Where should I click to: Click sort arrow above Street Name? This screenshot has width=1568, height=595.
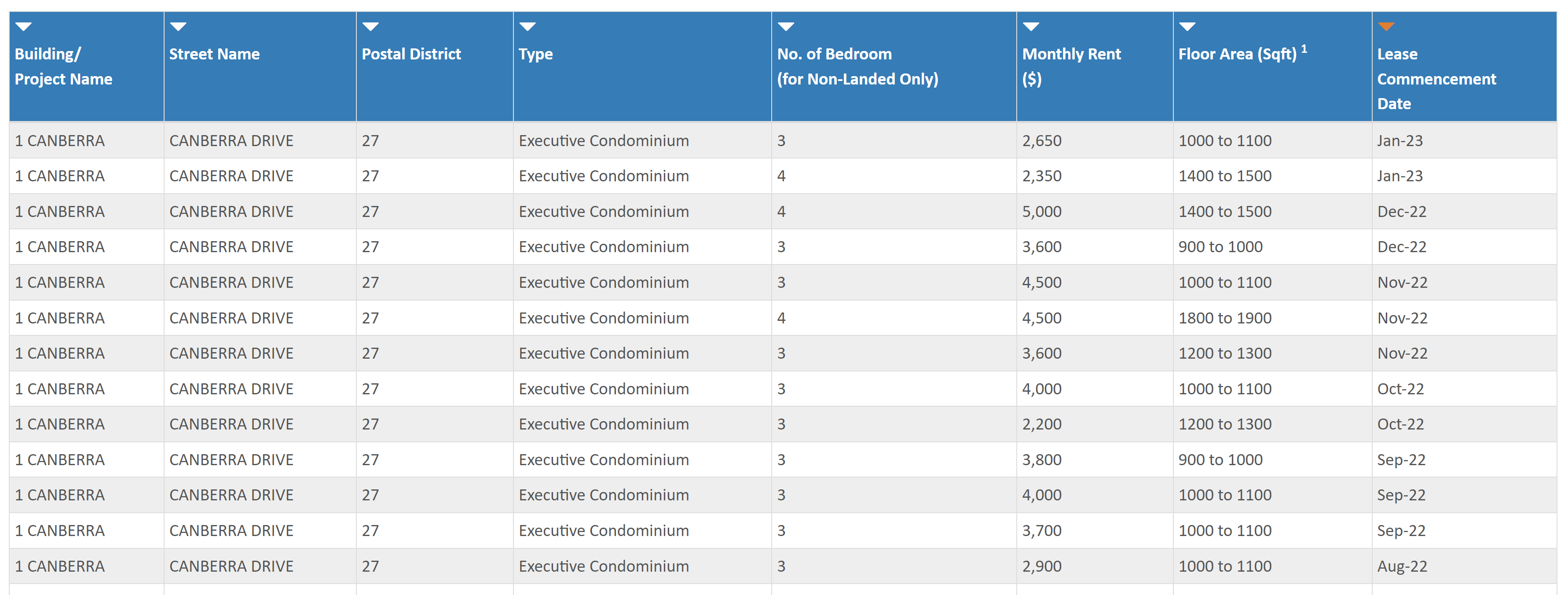coord(178,27)
